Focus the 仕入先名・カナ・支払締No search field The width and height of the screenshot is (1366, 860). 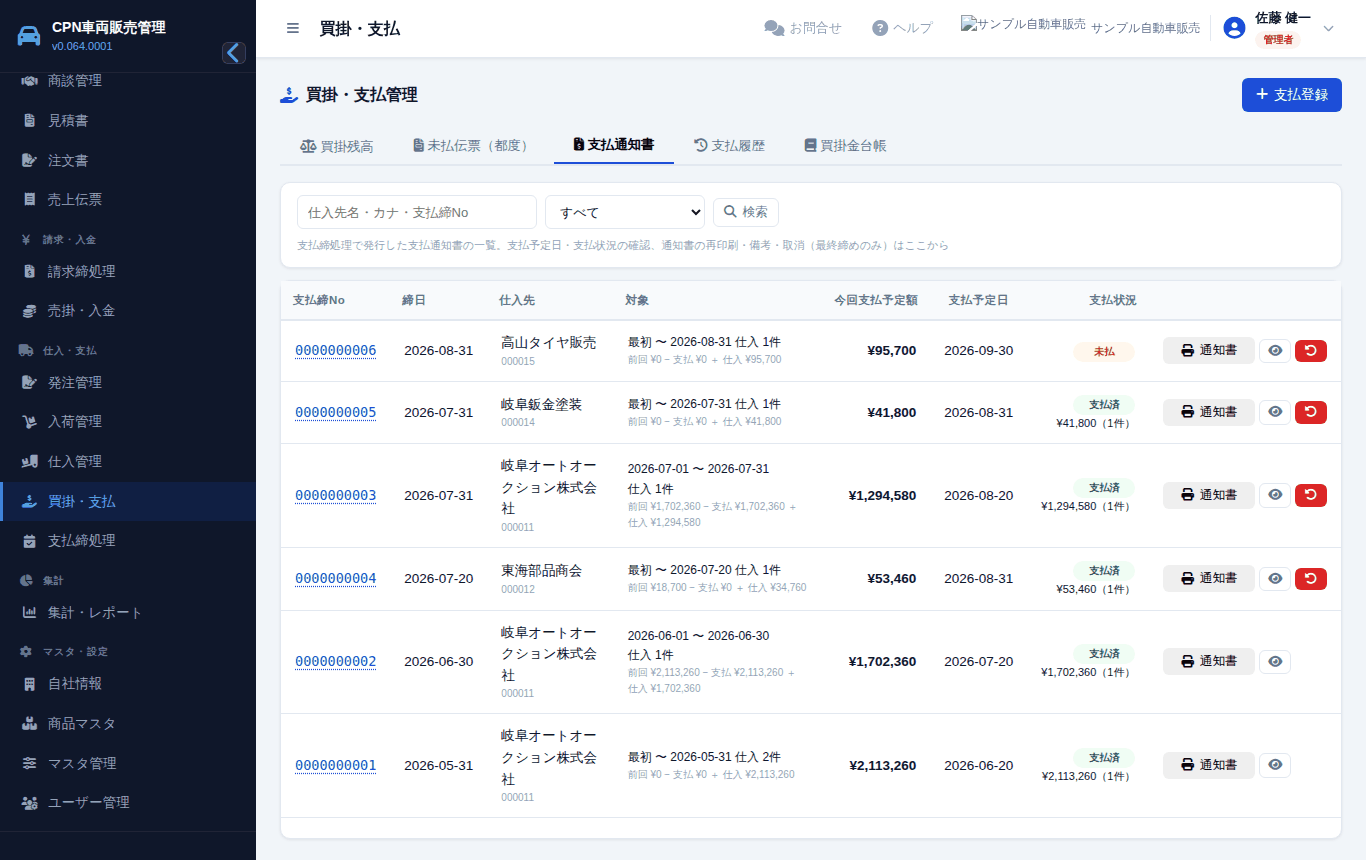tap(417, 212)
